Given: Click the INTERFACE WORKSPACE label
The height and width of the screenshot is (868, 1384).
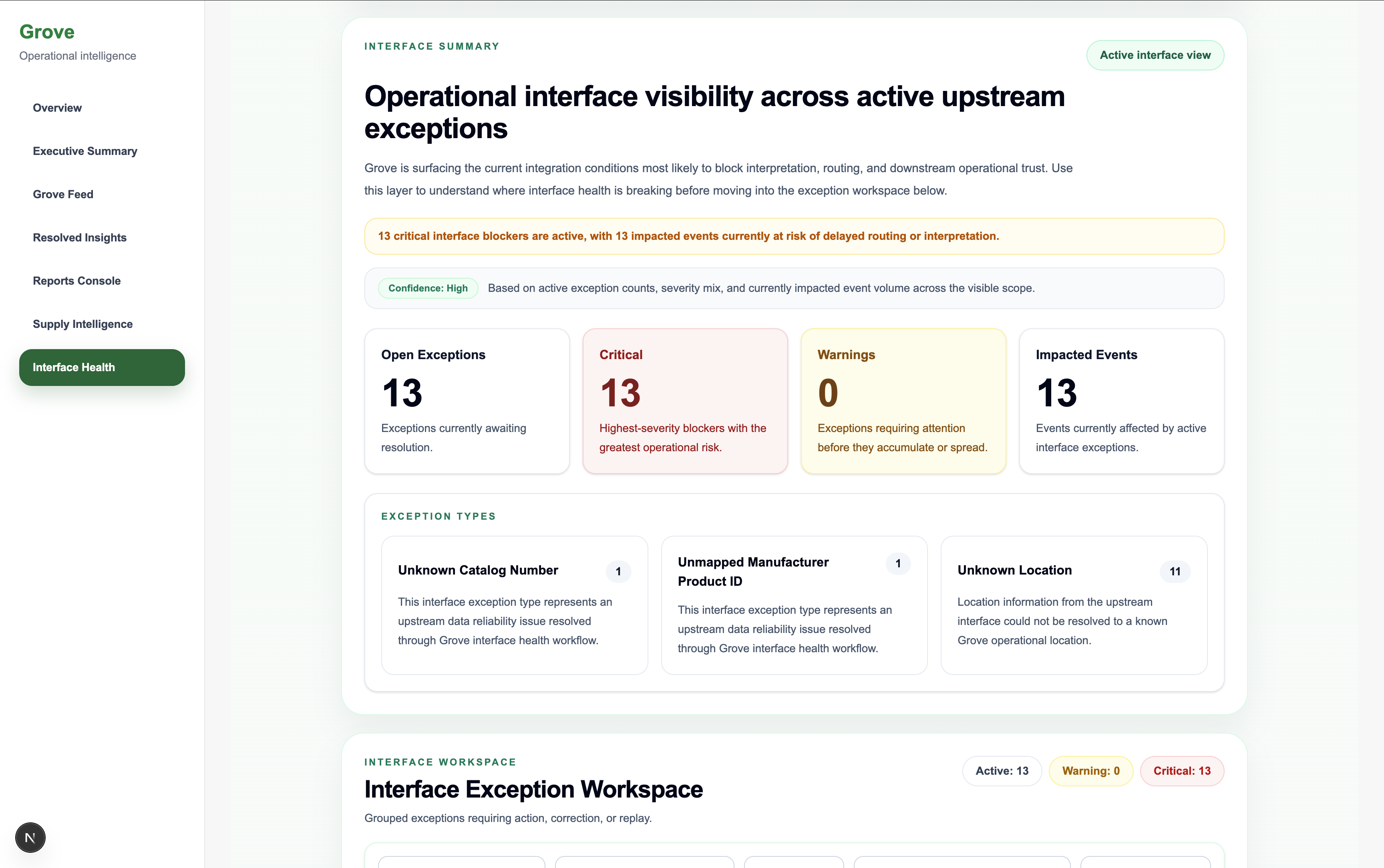Looking at the screenshot, I should (x=440, y=762).
